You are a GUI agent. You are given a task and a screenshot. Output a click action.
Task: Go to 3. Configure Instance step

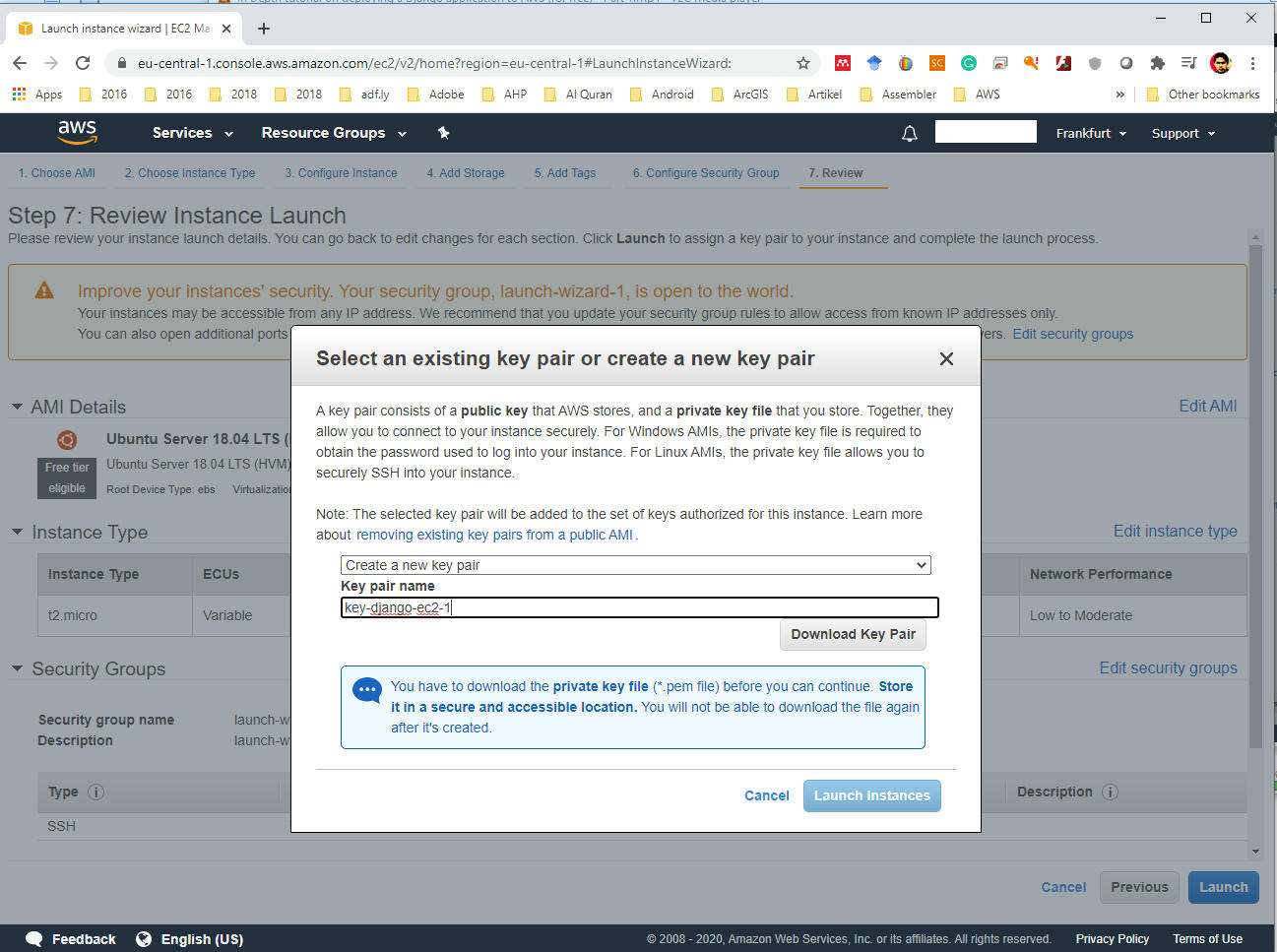(341, 172)
